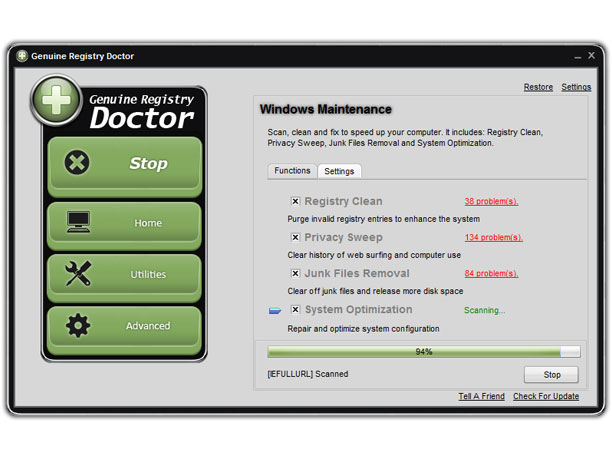Image resolution: width=612 pixels, height=459 pixels.
Task: Click the computer monitor Home icon
Action: (78, 222)
